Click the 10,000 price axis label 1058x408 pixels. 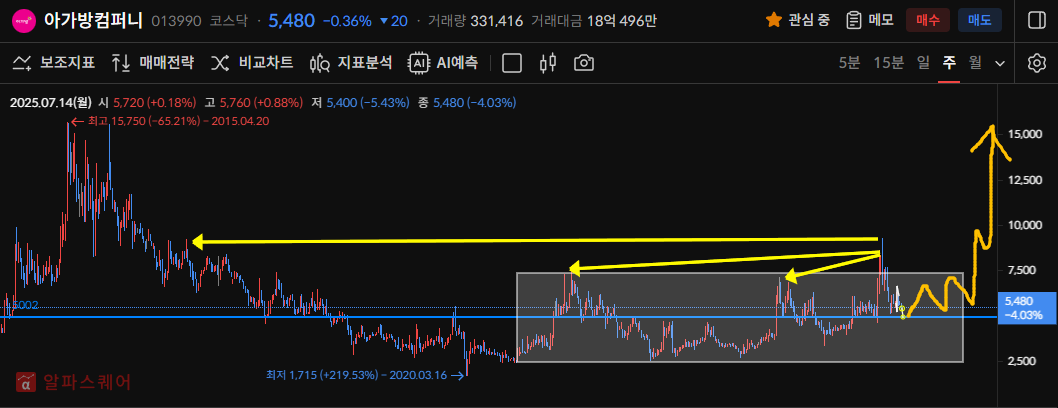[1024, 225]
